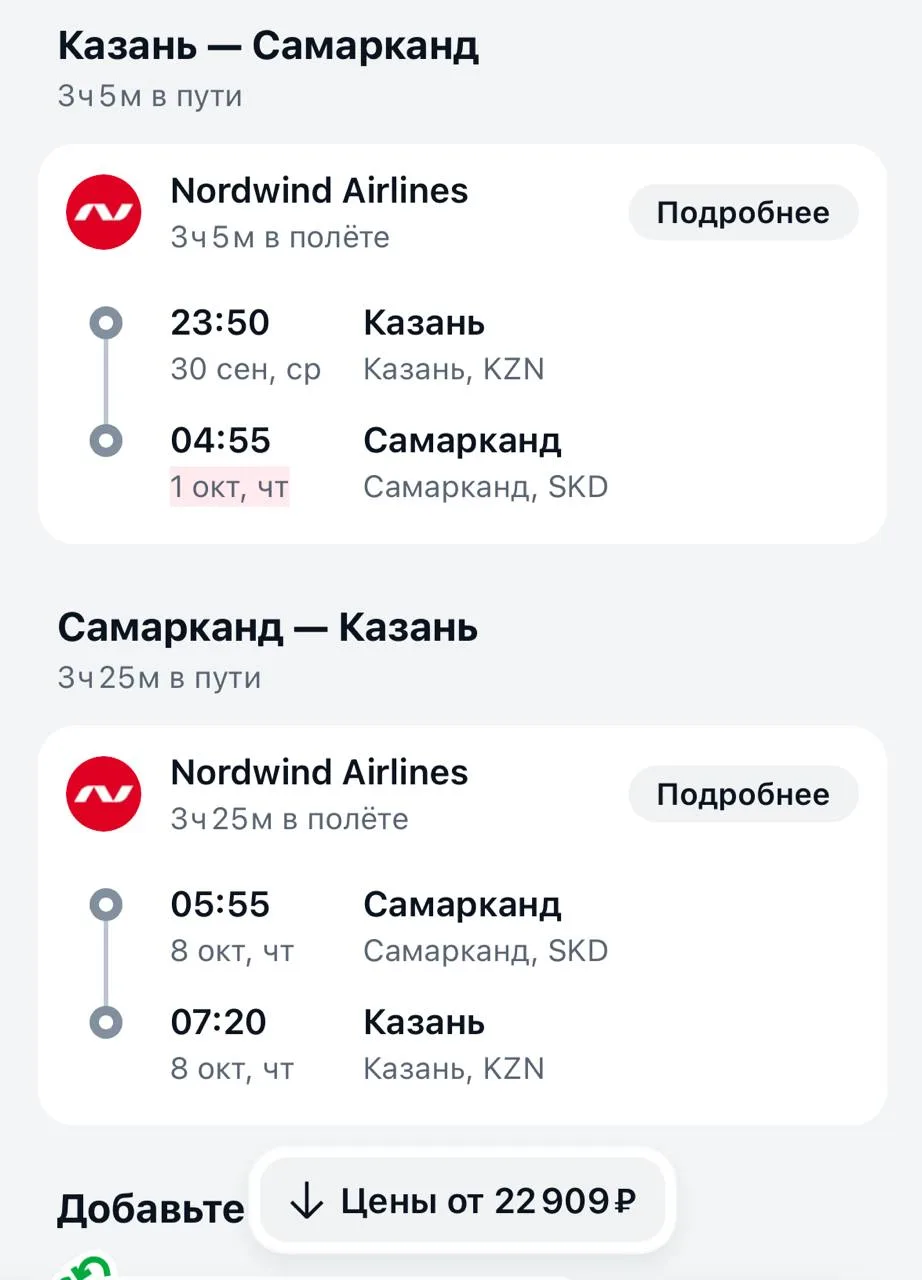The width and height of the screenshot is (922, 1280).
Task: Tap the arrival dot at 07:20 Казань
Action: (x=106, y=1022)
